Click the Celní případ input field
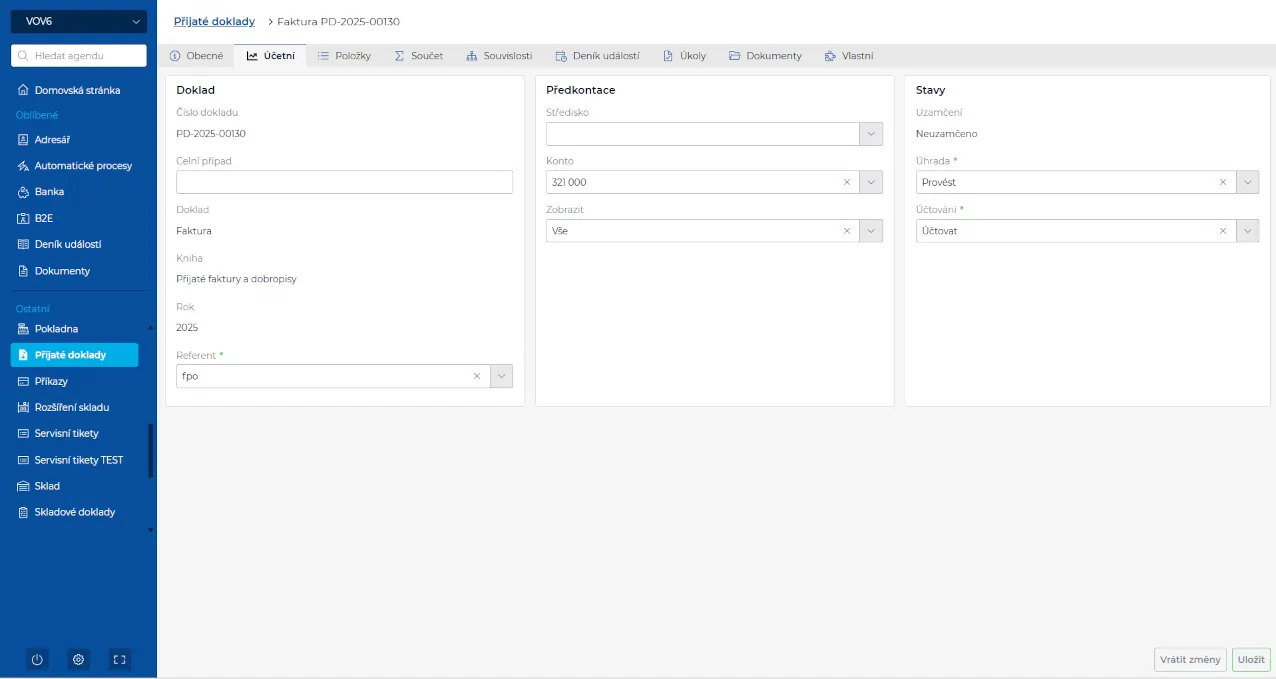This screenshot has width=1276, height=679. (x=344, y=182)
